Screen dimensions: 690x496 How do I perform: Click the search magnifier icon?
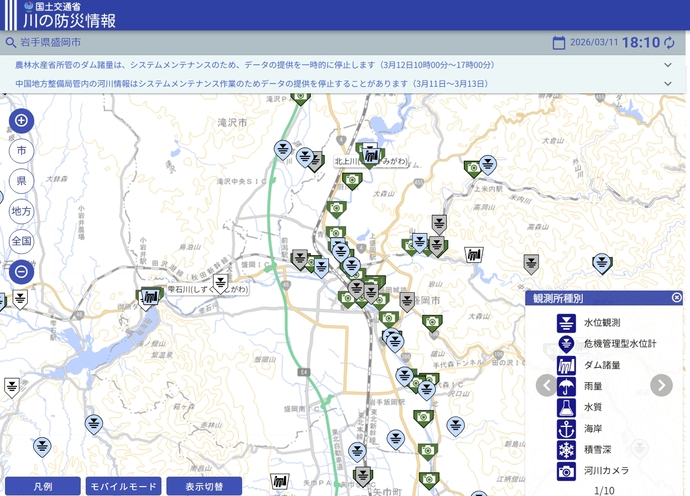click(11, 43)
